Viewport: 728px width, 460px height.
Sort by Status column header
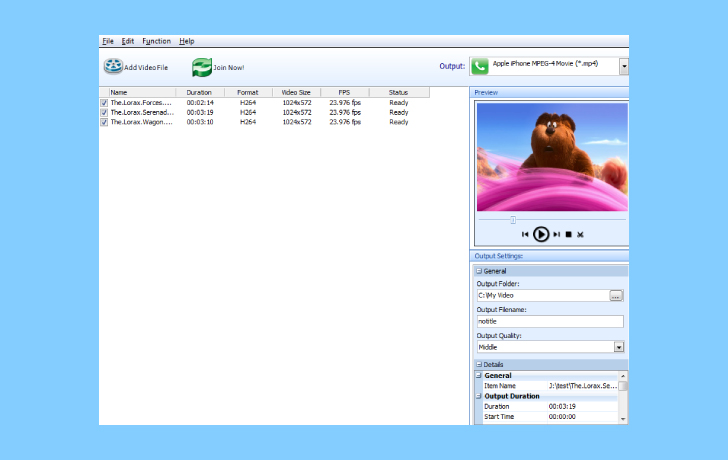coord(399,92)
